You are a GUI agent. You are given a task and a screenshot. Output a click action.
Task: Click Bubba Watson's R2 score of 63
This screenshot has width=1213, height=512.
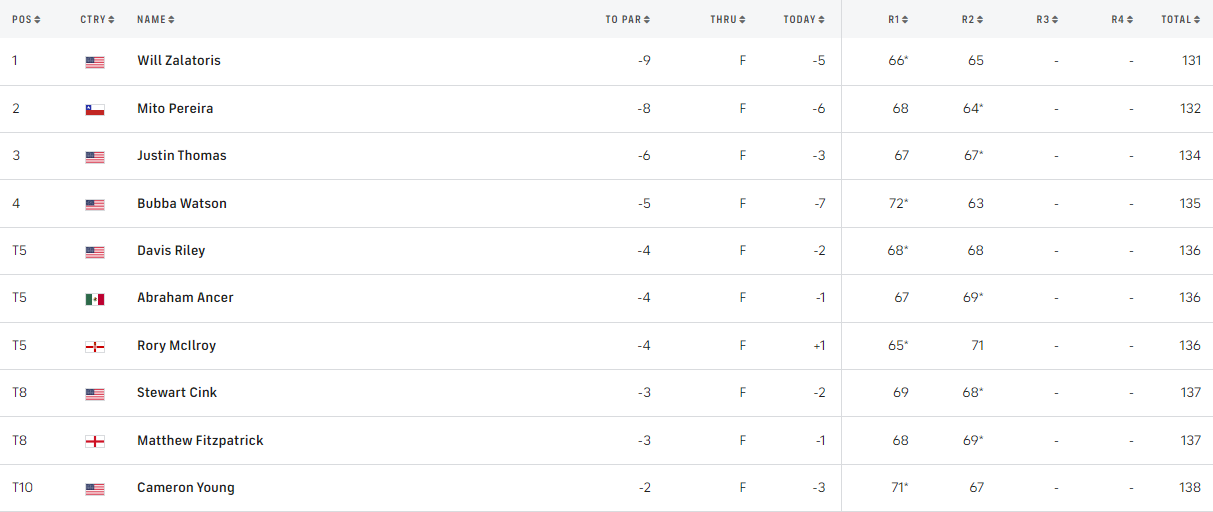point(975,204)
